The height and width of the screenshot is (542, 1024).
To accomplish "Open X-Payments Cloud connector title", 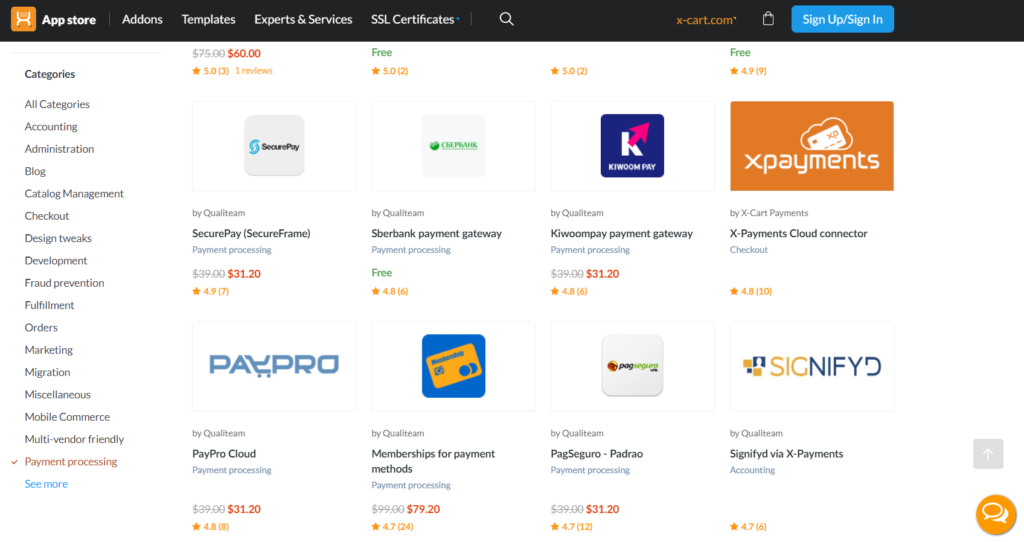I will click(x=799, y=233).
